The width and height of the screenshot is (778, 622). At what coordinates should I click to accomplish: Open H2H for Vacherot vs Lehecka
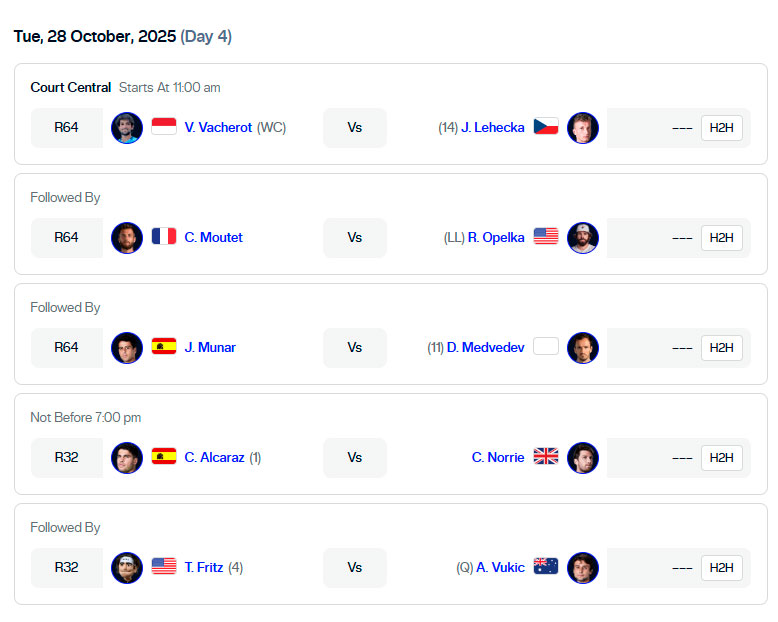pyautogui.click(x=721, y=127)
